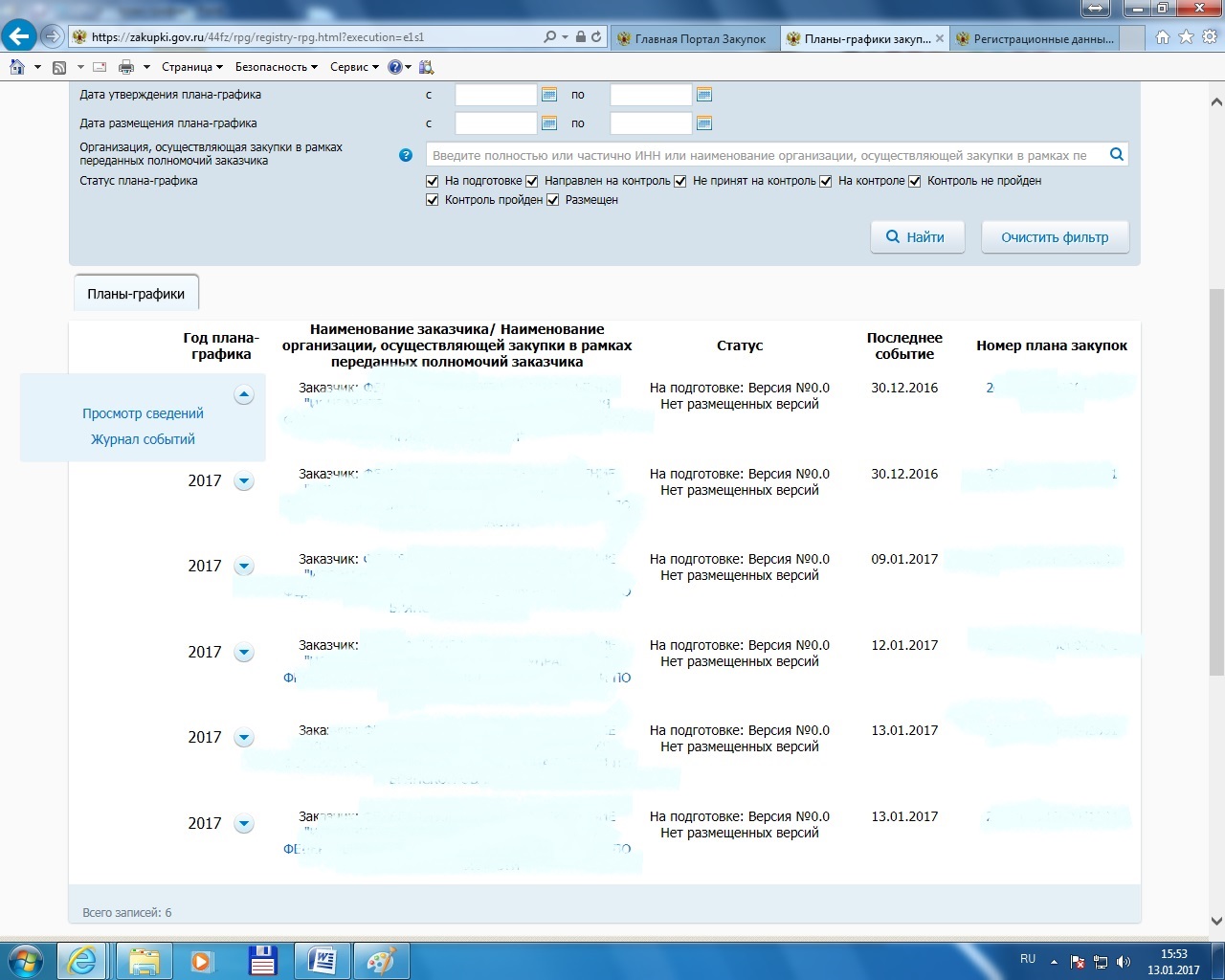The height and width of the screenshot is (980, 1225).
Task: Click the 'Журнал событий' link
Action: tap(143, 439)
